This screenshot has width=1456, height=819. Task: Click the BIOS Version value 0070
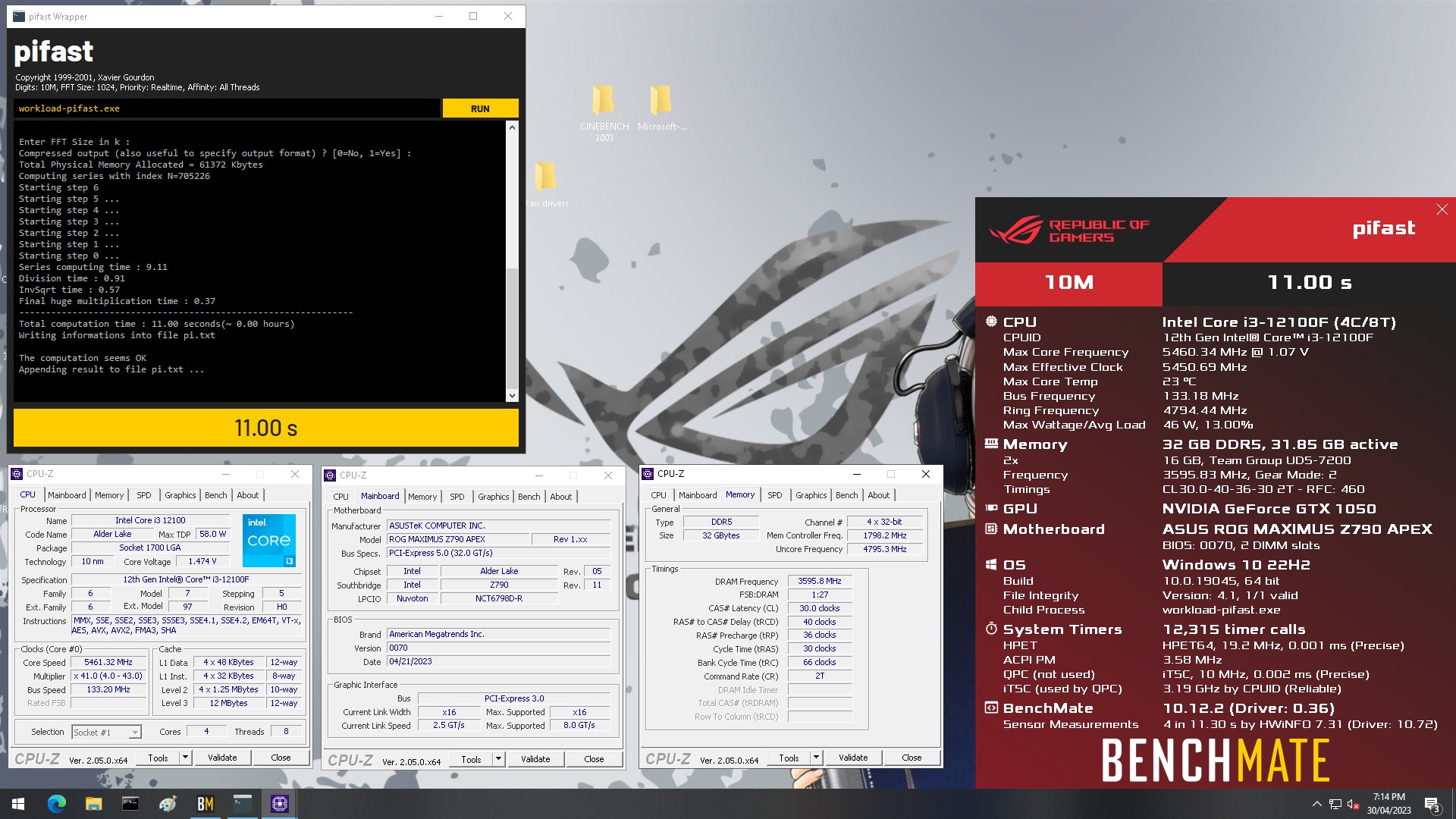(x=499, y=648)
